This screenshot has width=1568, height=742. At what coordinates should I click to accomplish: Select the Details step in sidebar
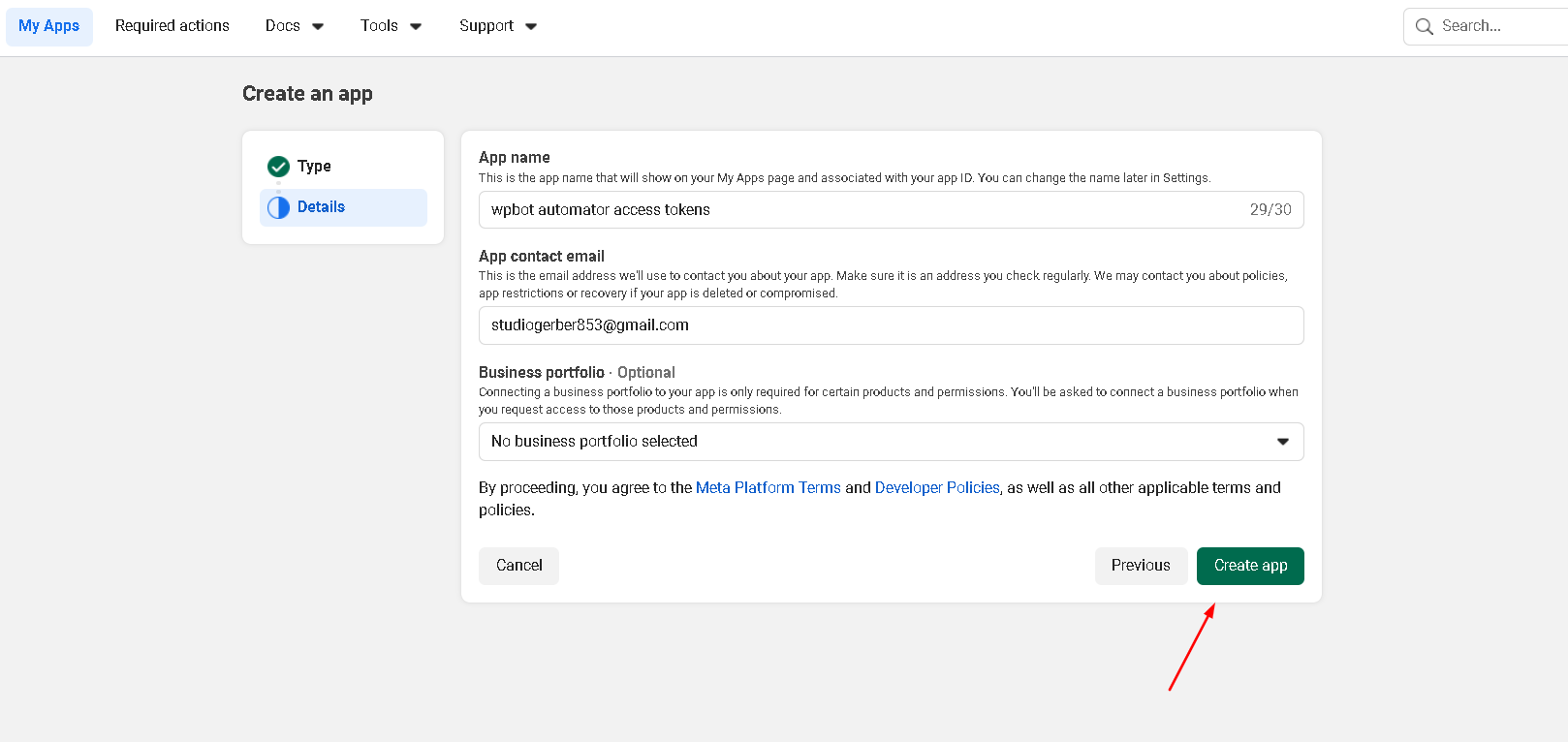pos(321,207)
